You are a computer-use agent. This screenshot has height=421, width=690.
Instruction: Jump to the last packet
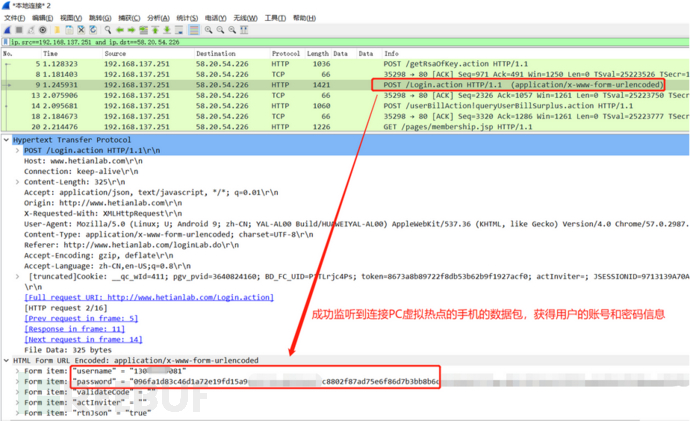(x=167, y=30)
